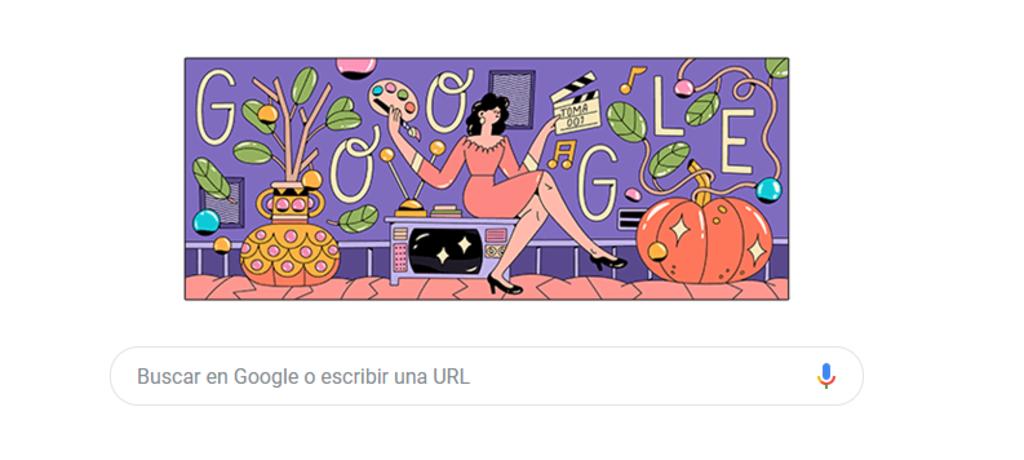Click the teal ball next to the pumpkin
The width and height of the screenshot is (1024, 460).
(769, 190)
